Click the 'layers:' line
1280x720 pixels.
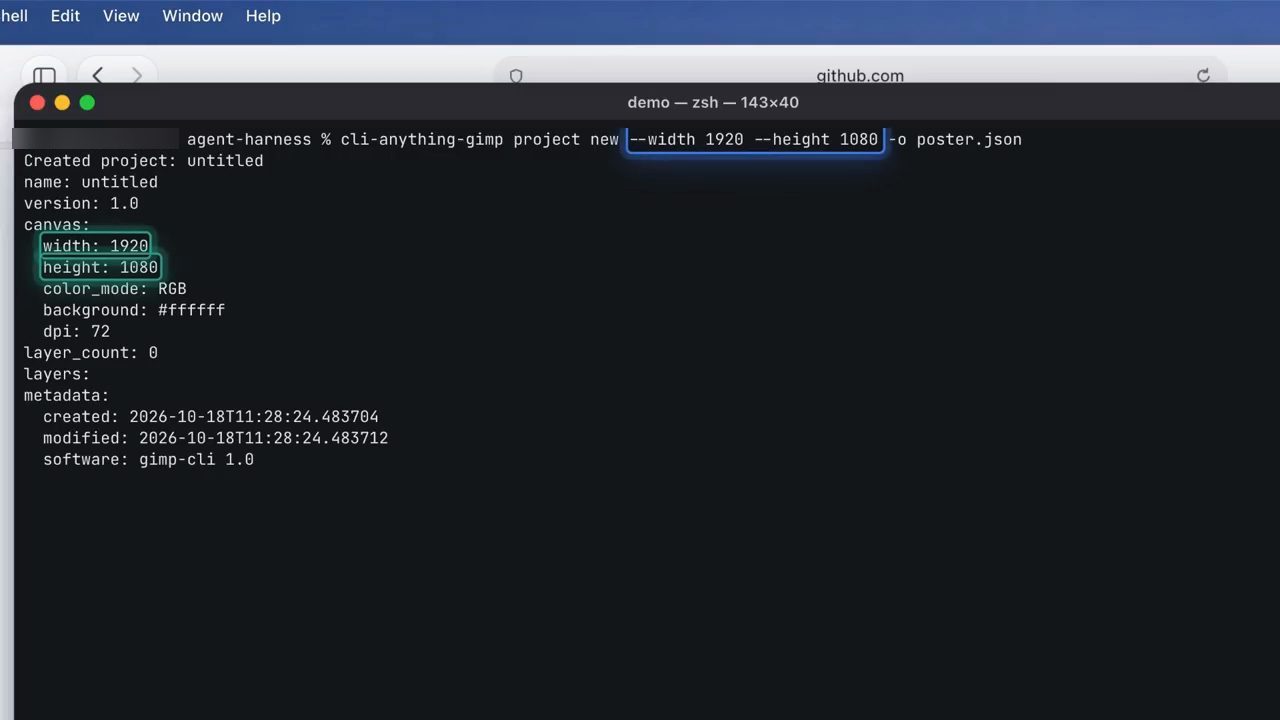tap(57, 374)
